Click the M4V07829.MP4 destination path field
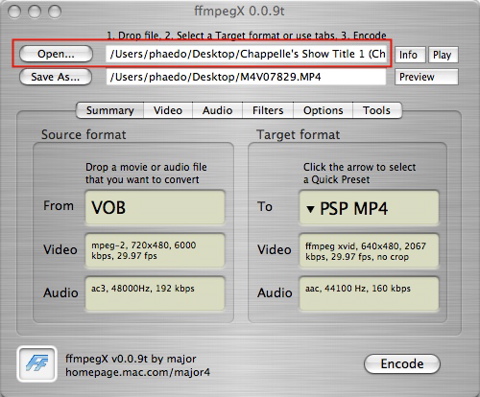480x397 pixels. tap(246, 77)
